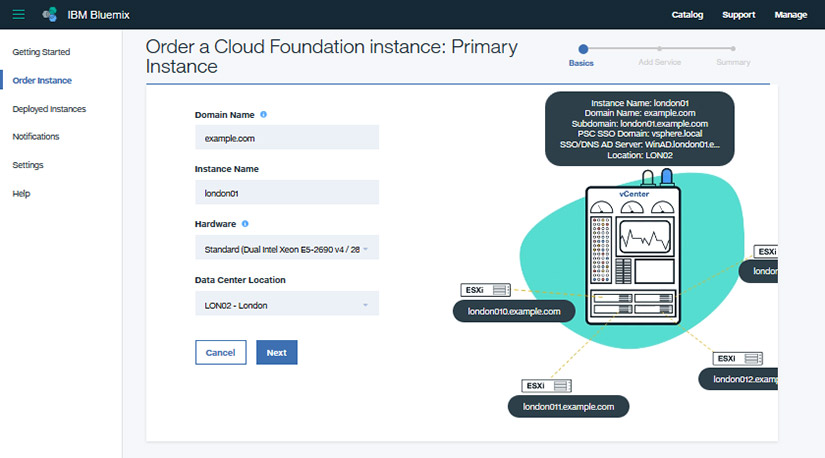The height and width of the screenshot is (458, 825).
Task: Click ESXi icon above london012 host
Action: [738, 359]
